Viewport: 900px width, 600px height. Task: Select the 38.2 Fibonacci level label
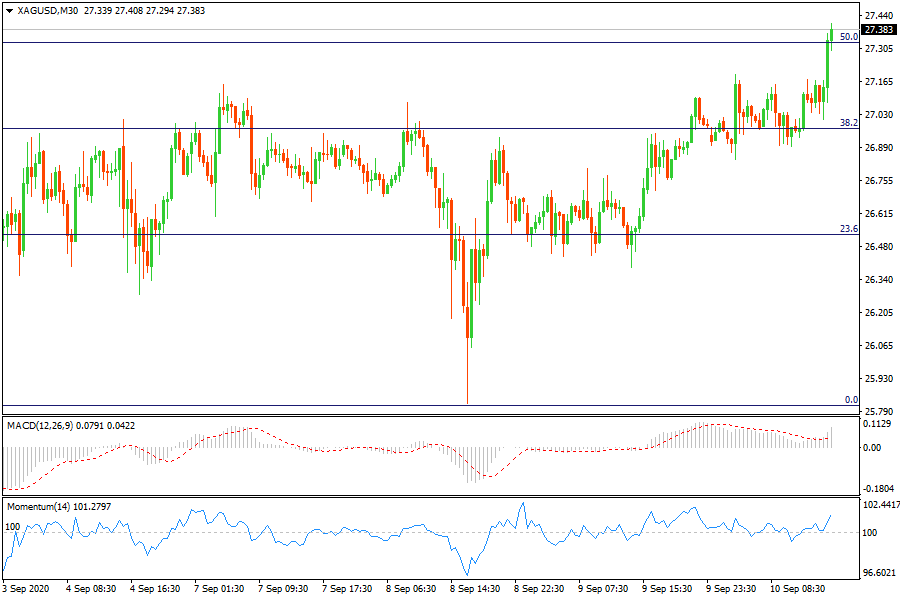[x=848, y=123]
